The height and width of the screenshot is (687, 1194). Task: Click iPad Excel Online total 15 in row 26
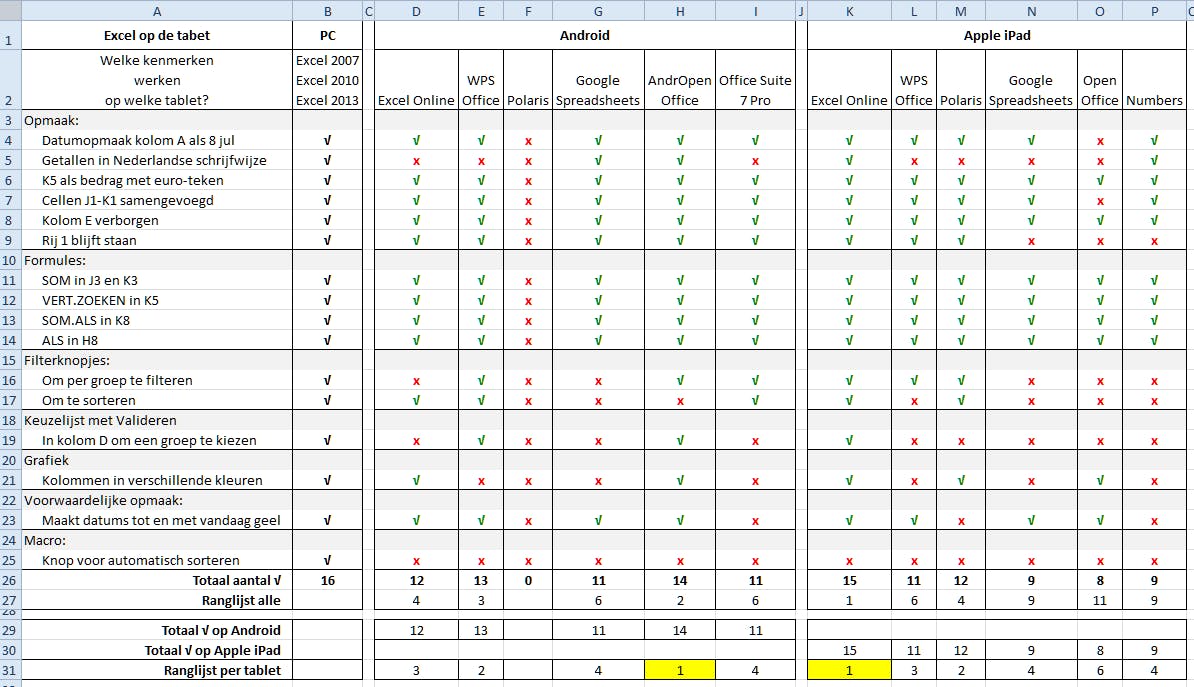pos(849,580)
